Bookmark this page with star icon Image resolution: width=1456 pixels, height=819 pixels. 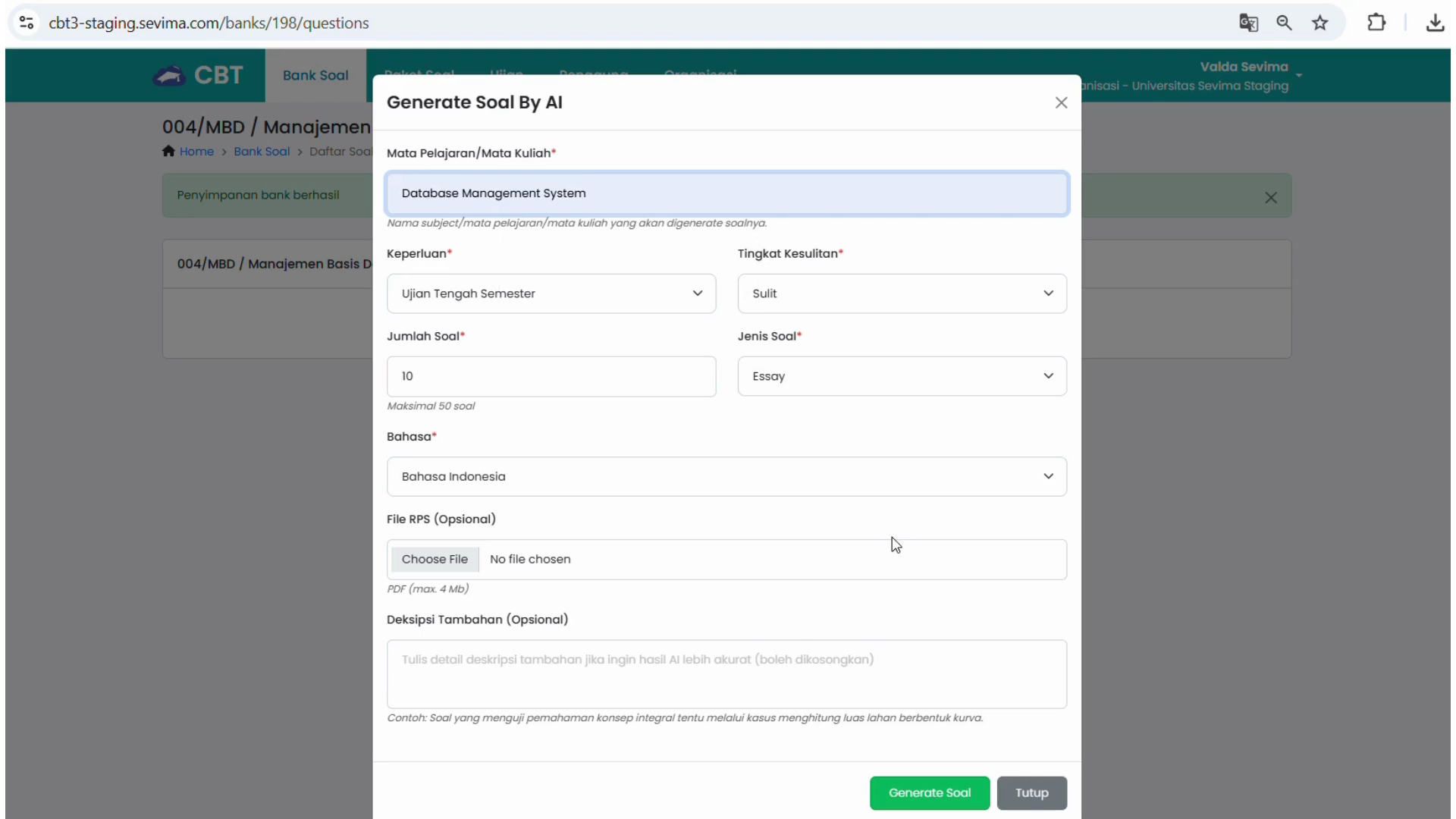[1320, 23]
